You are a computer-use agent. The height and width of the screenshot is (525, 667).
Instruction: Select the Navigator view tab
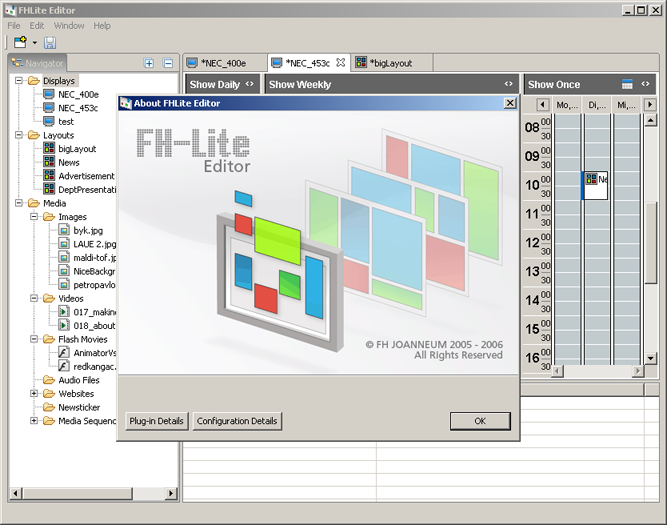click(37, 63)
